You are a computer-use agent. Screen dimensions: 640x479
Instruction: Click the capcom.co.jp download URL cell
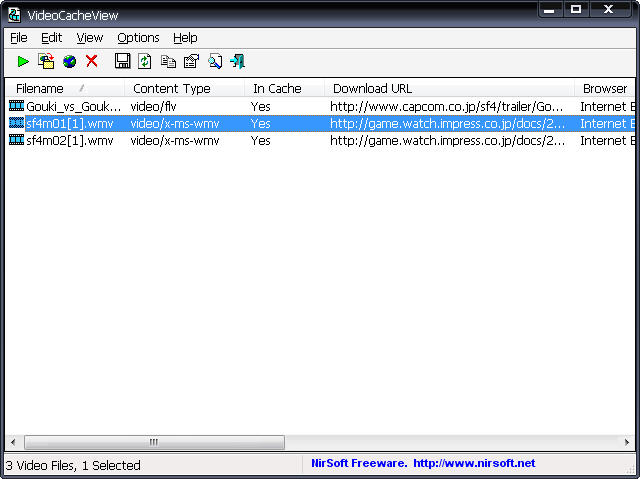coord(447,106)
